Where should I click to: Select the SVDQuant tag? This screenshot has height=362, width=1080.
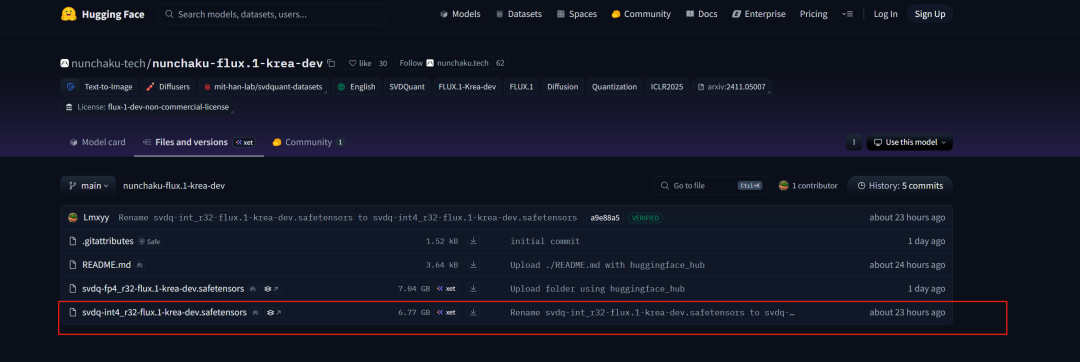pos(406,87)
